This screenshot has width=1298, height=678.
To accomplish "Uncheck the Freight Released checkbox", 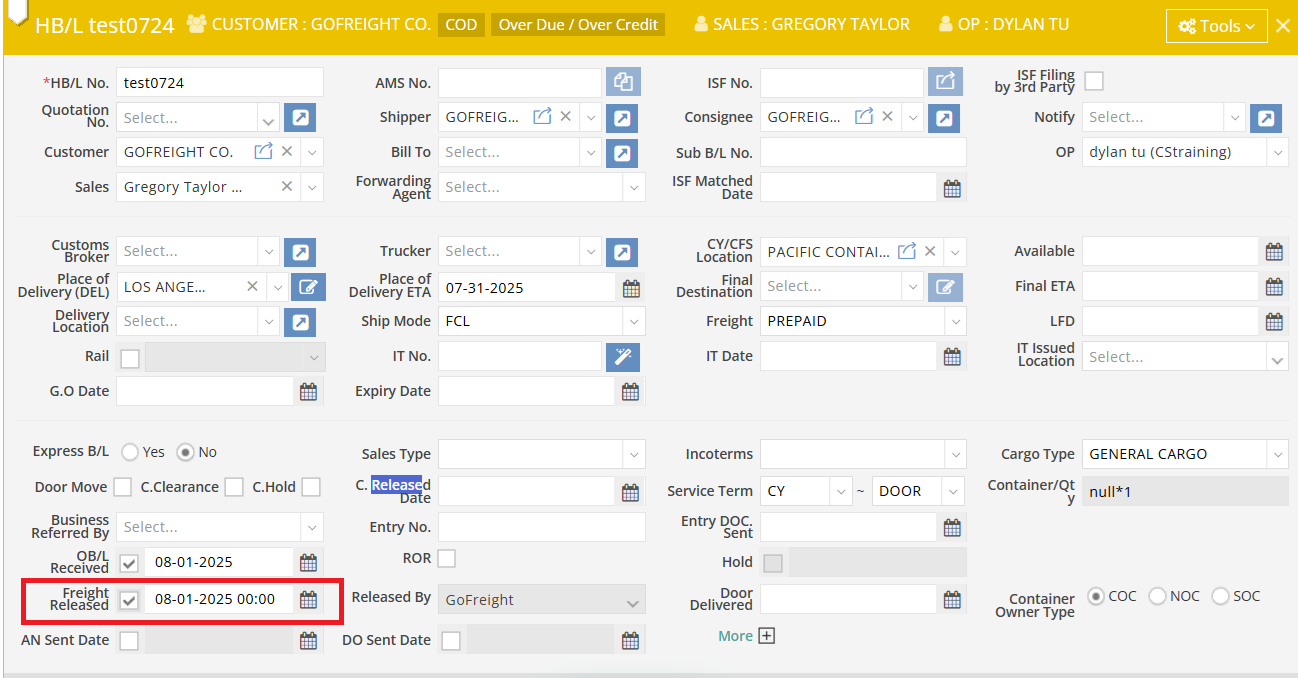I will click(x=129, y=599).
